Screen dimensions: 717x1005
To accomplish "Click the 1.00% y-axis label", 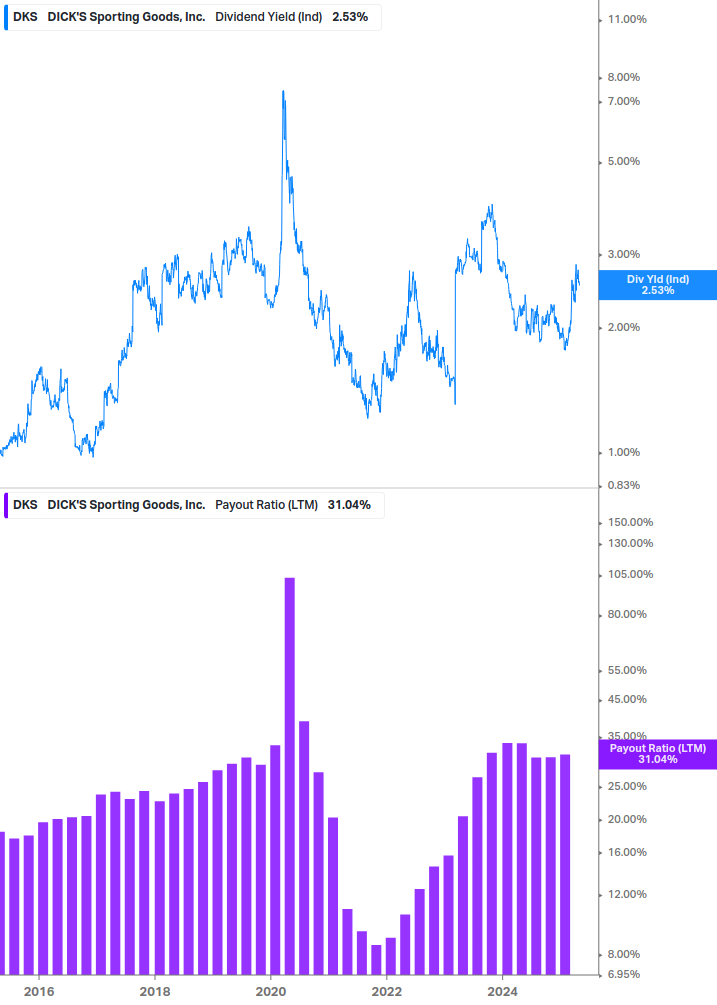I will point(623,453).
